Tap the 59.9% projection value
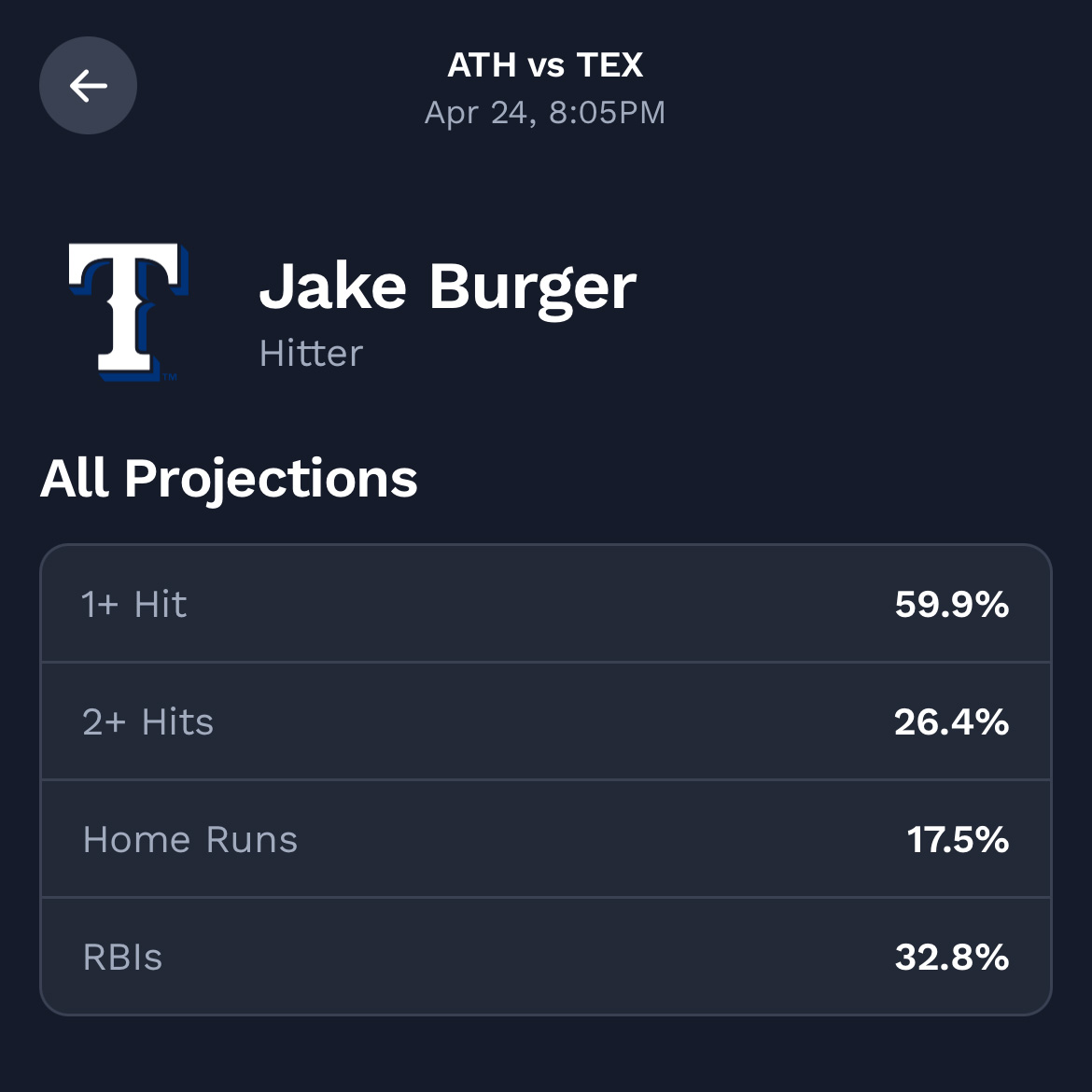This screenshot has height=1092, width=1092. point(951,605)
